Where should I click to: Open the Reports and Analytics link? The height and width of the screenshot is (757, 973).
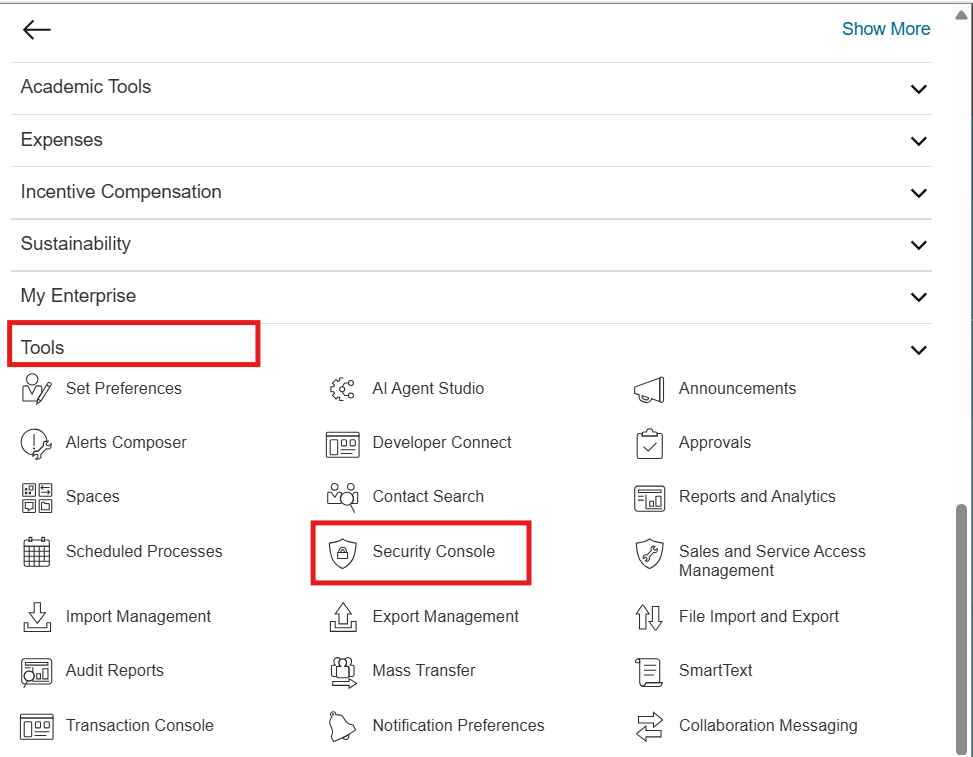756,497
